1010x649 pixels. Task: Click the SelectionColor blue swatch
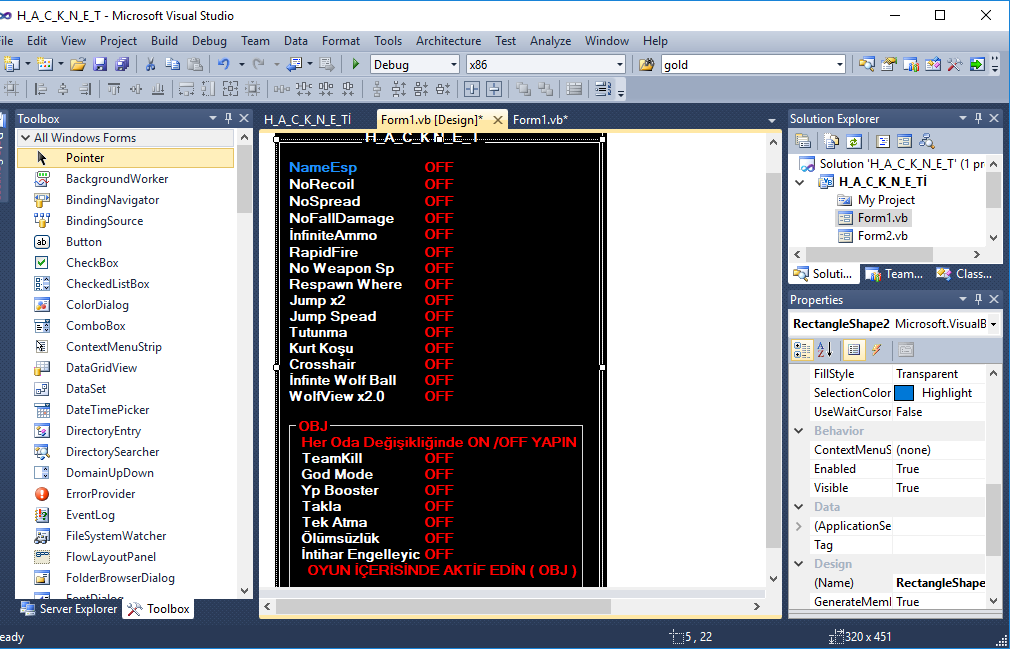coord(904,393)
